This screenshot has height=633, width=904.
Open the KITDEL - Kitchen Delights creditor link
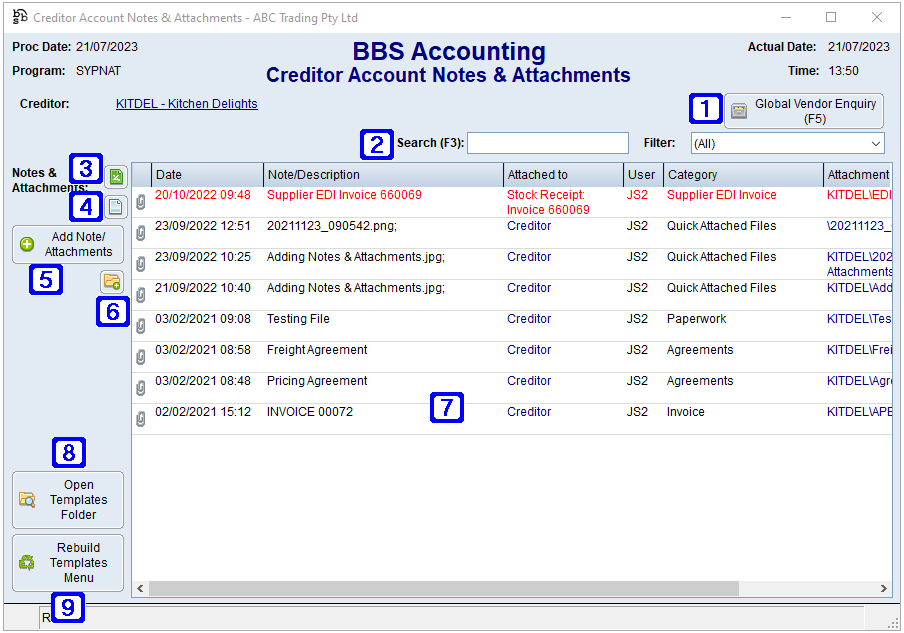coord(186,103)
